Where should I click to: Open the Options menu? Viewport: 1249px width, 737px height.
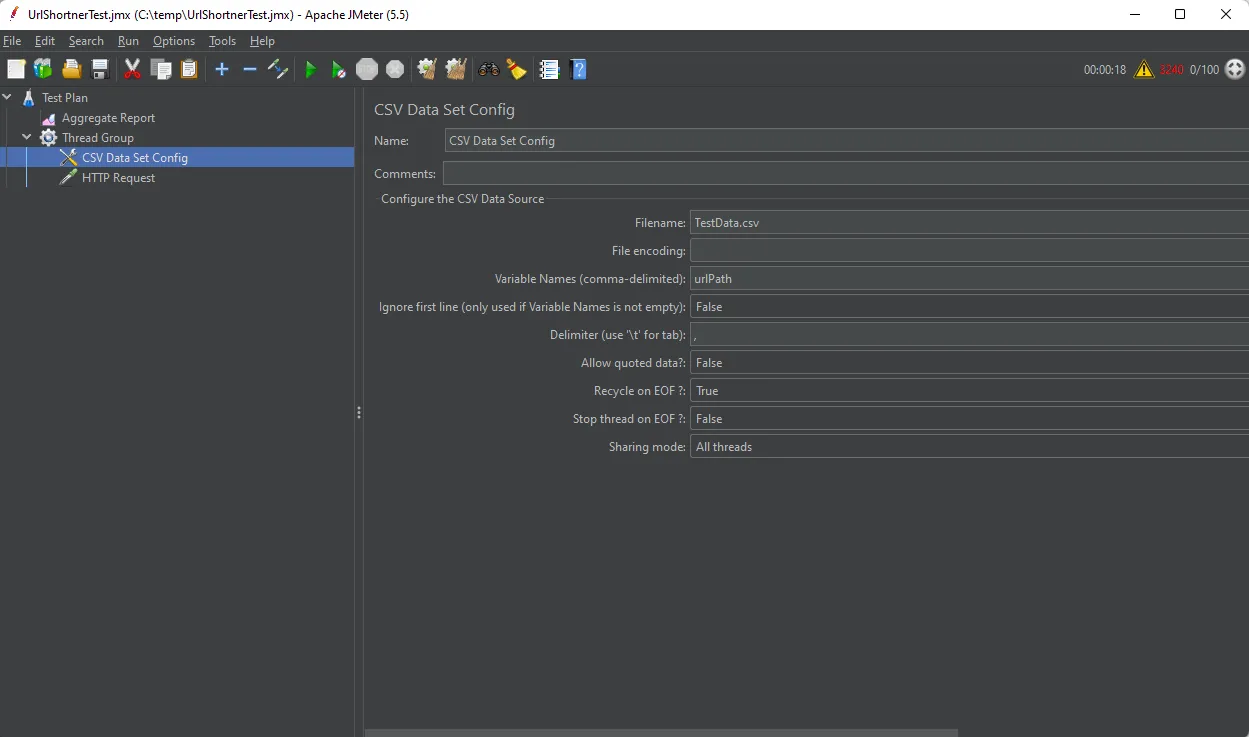pyautogui.click(x=174, y=41)
